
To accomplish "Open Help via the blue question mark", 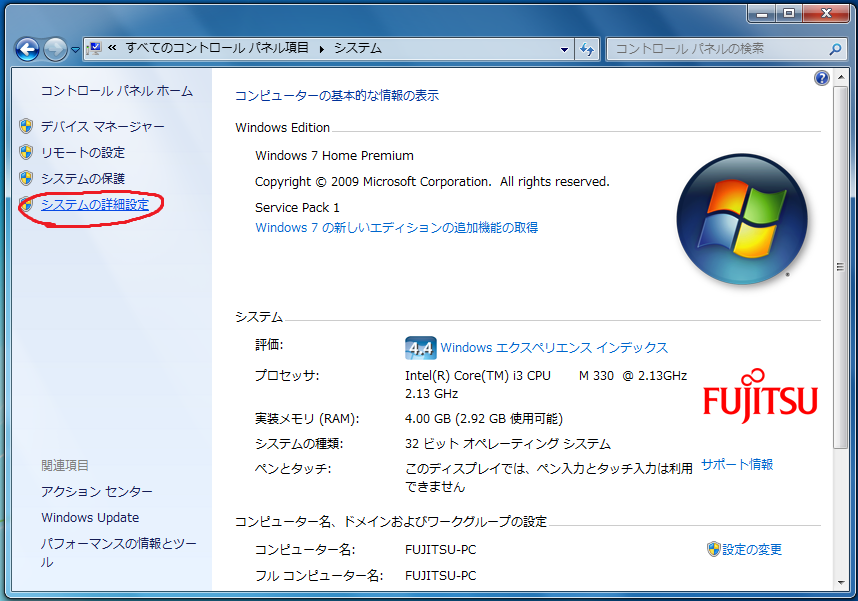I will pos(821,78).
